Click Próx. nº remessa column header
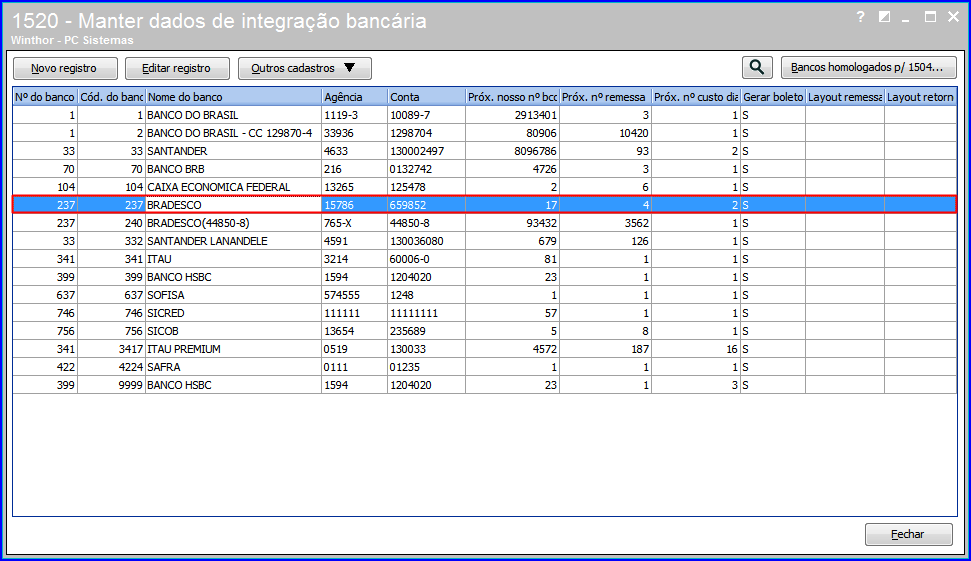Image resolution: width=971 pixels, height=561 pixels. click(605, 97)
